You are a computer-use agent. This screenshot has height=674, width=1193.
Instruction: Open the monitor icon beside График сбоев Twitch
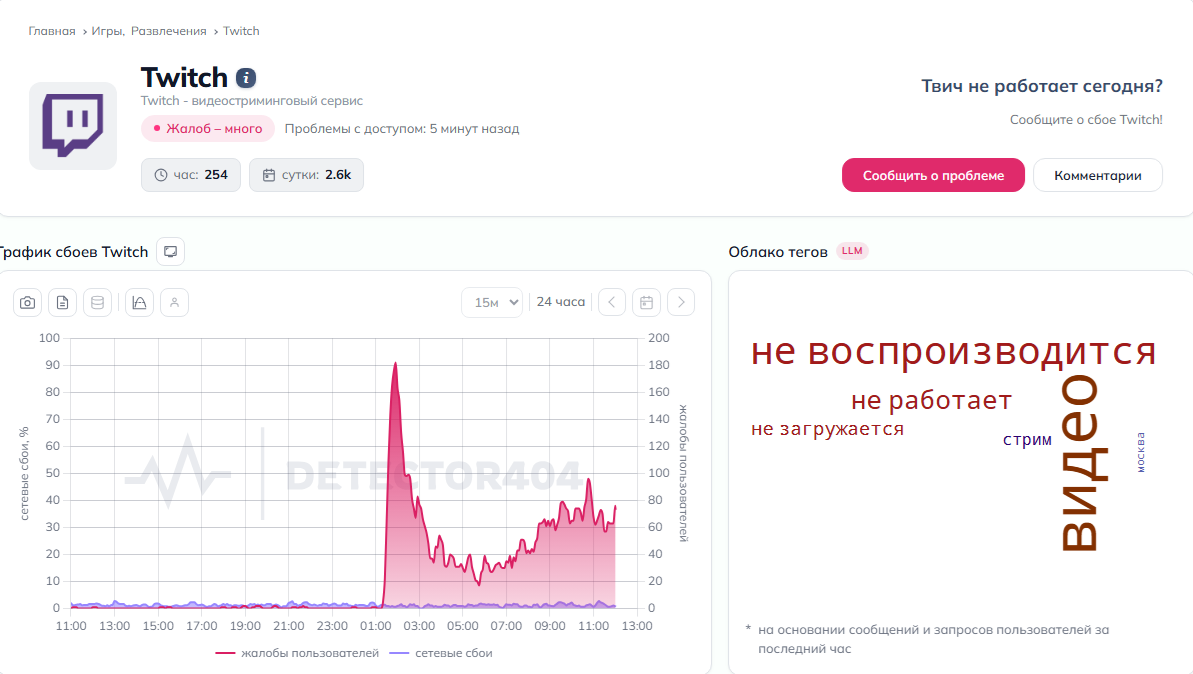coord(170,252)
